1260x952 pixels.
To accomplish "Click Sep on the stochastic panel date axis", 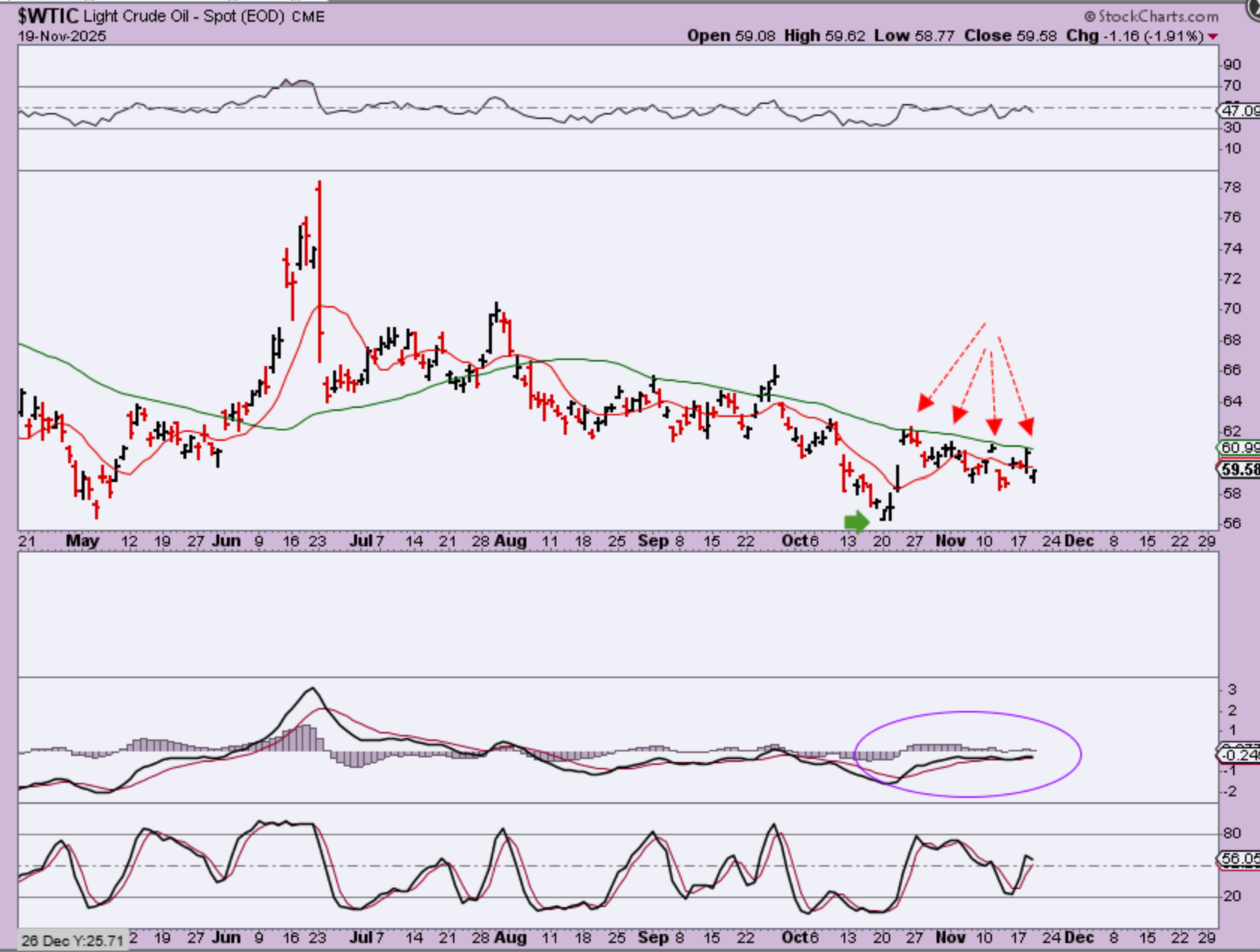I will coord(654,937).
